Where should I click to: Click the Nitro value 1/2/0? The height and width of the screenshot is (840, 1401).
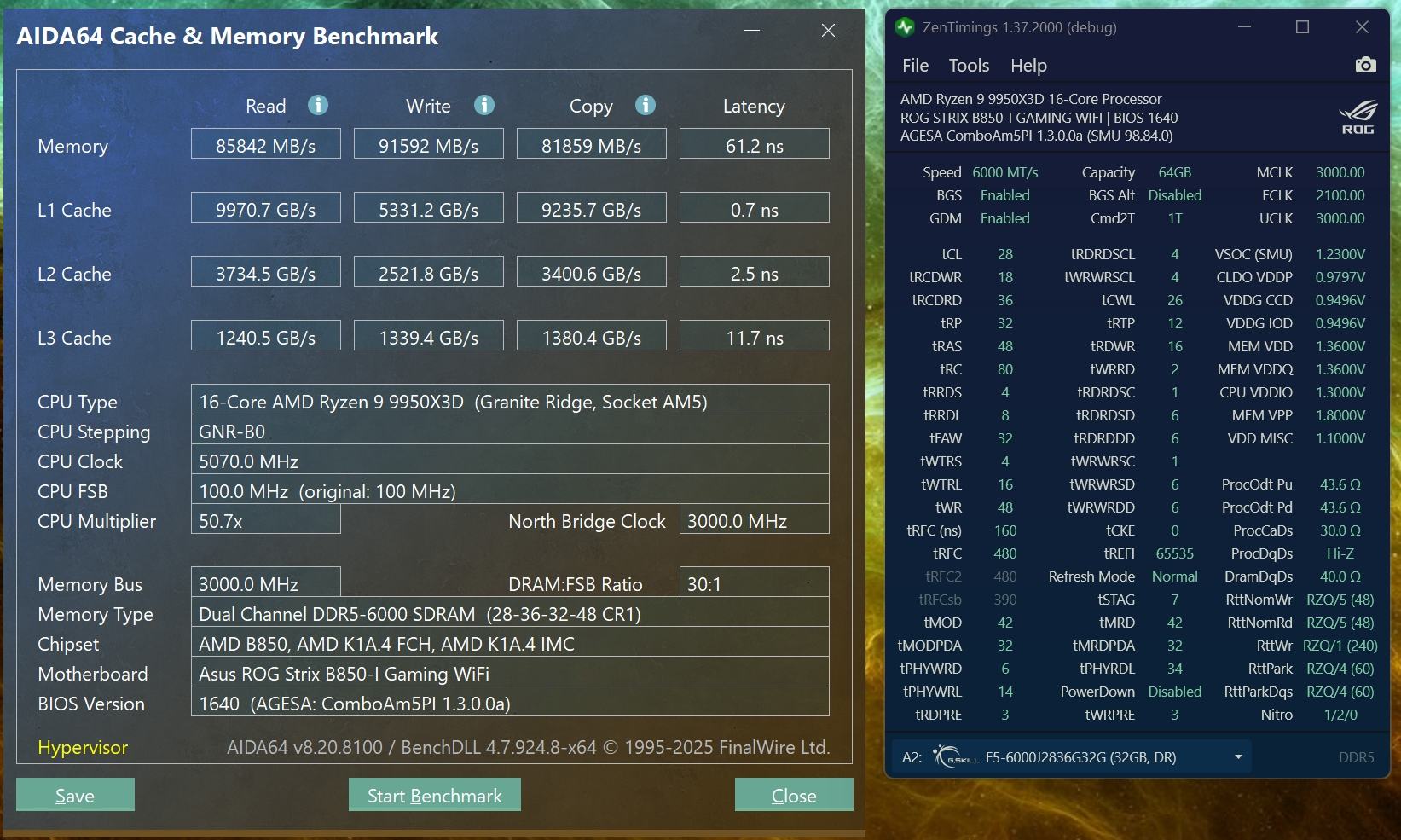point(1340,715)
